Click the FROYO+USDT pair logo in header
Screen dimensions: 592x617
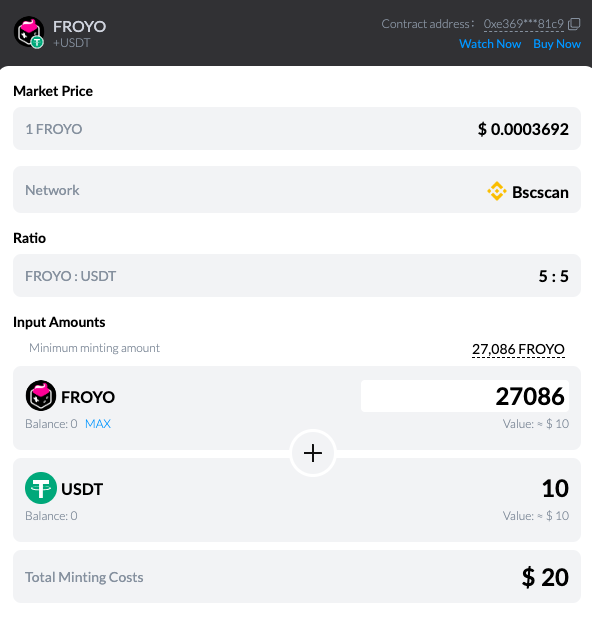coord(29,32)
